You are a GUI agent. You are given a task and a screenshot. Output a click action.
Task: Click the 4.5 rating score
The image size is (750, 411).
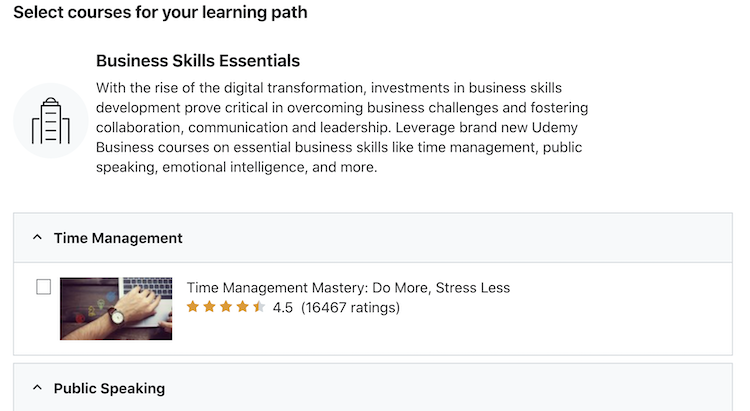click(x=283, y=307)
